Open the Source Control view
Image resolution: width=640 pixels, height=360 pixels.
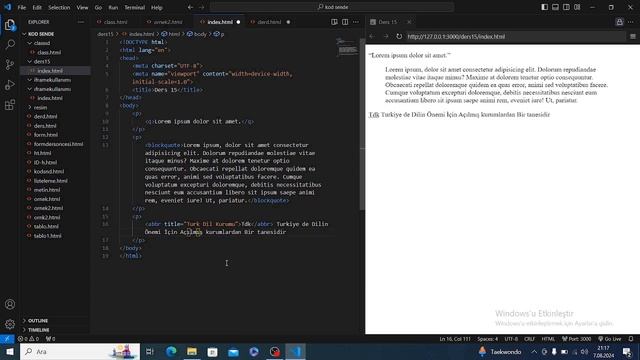(10, 64)
